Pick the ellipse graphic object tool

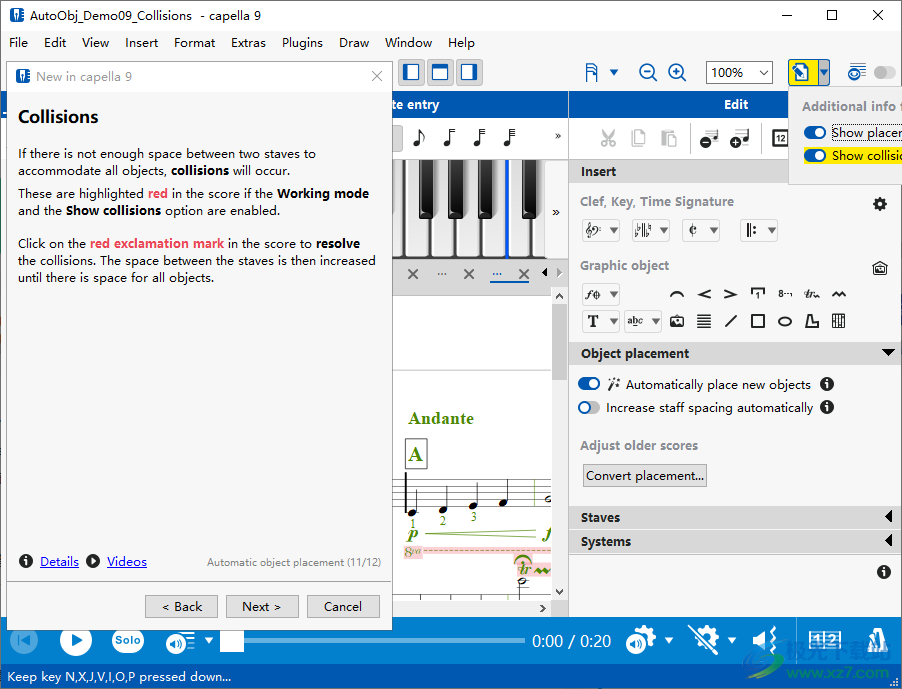click(785, 321)
